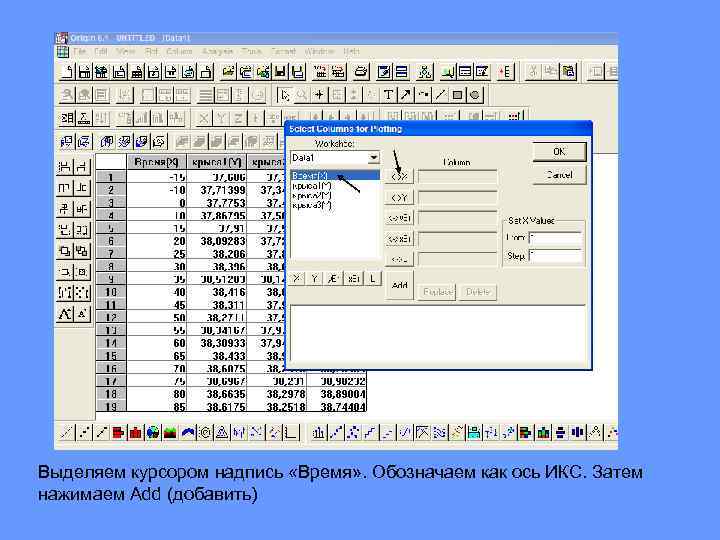Click worksheet cell 37,71399
This screenshot has width=720, height=540.
tap(217, 190)
